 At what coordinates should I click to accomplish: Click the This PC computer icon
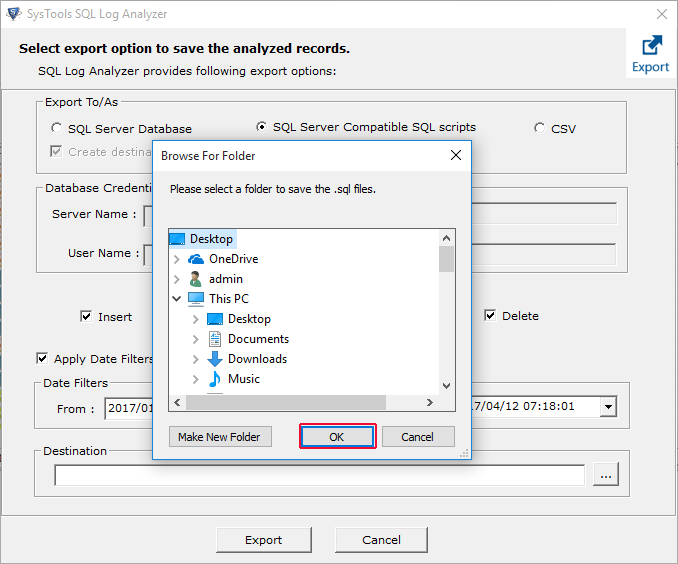(196, 299)
